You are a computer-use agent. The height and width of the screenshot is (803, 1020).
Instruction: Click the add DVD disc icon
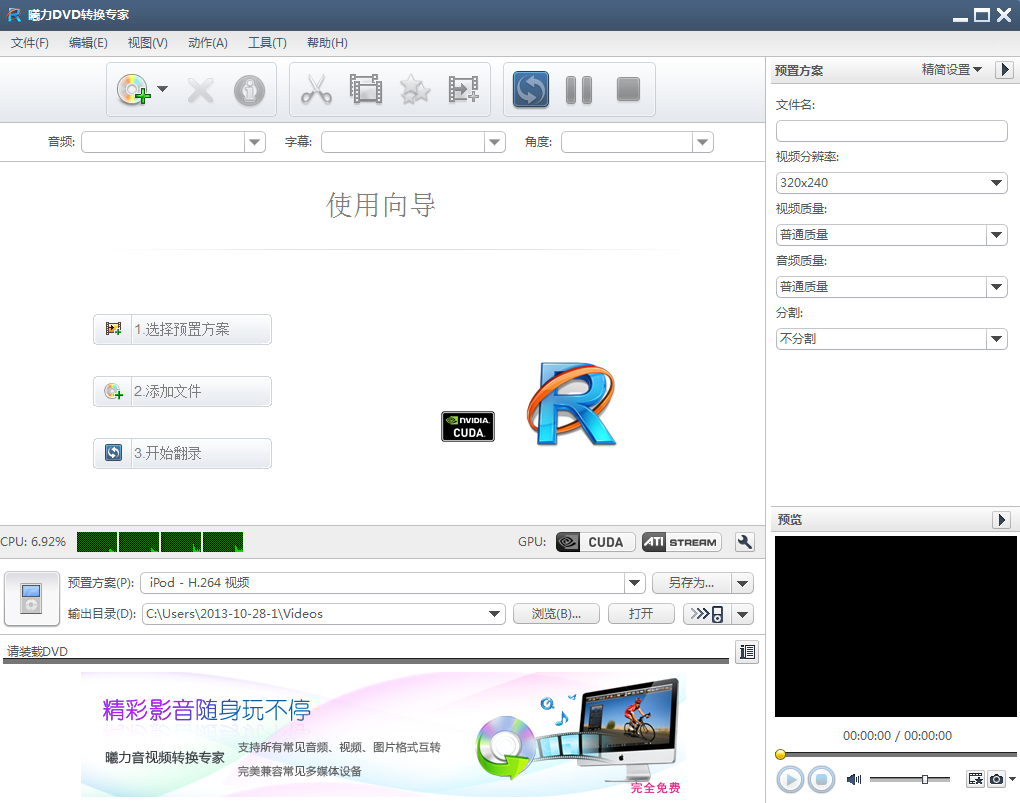point(133,90)
